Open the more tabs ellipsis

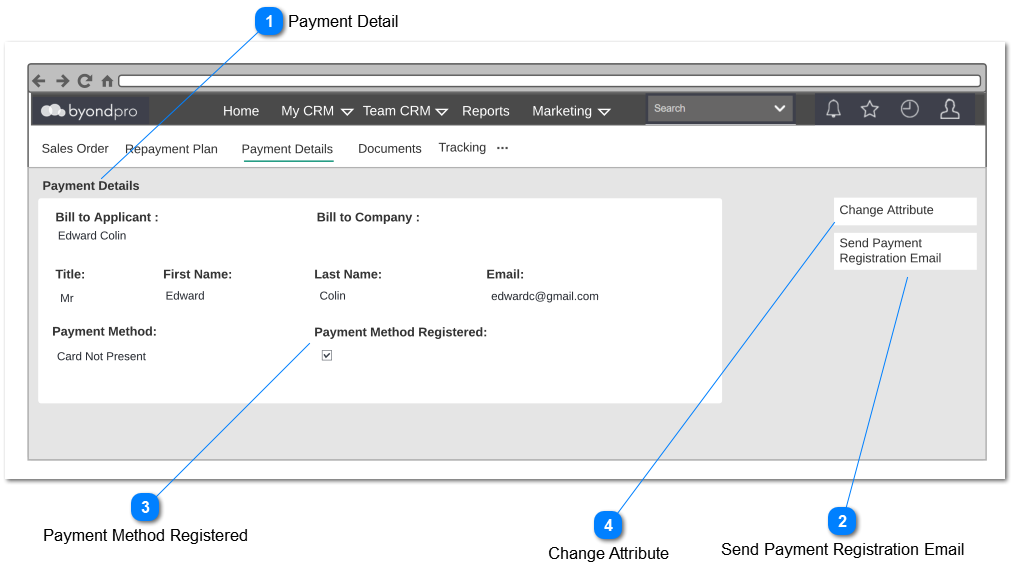pyautogui.click(x=502, y=148)
